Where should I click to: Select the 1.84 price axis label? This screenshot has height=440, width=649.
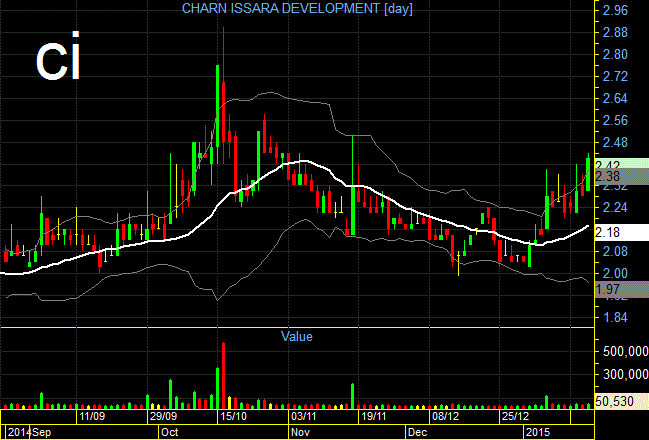coord(615,317)
